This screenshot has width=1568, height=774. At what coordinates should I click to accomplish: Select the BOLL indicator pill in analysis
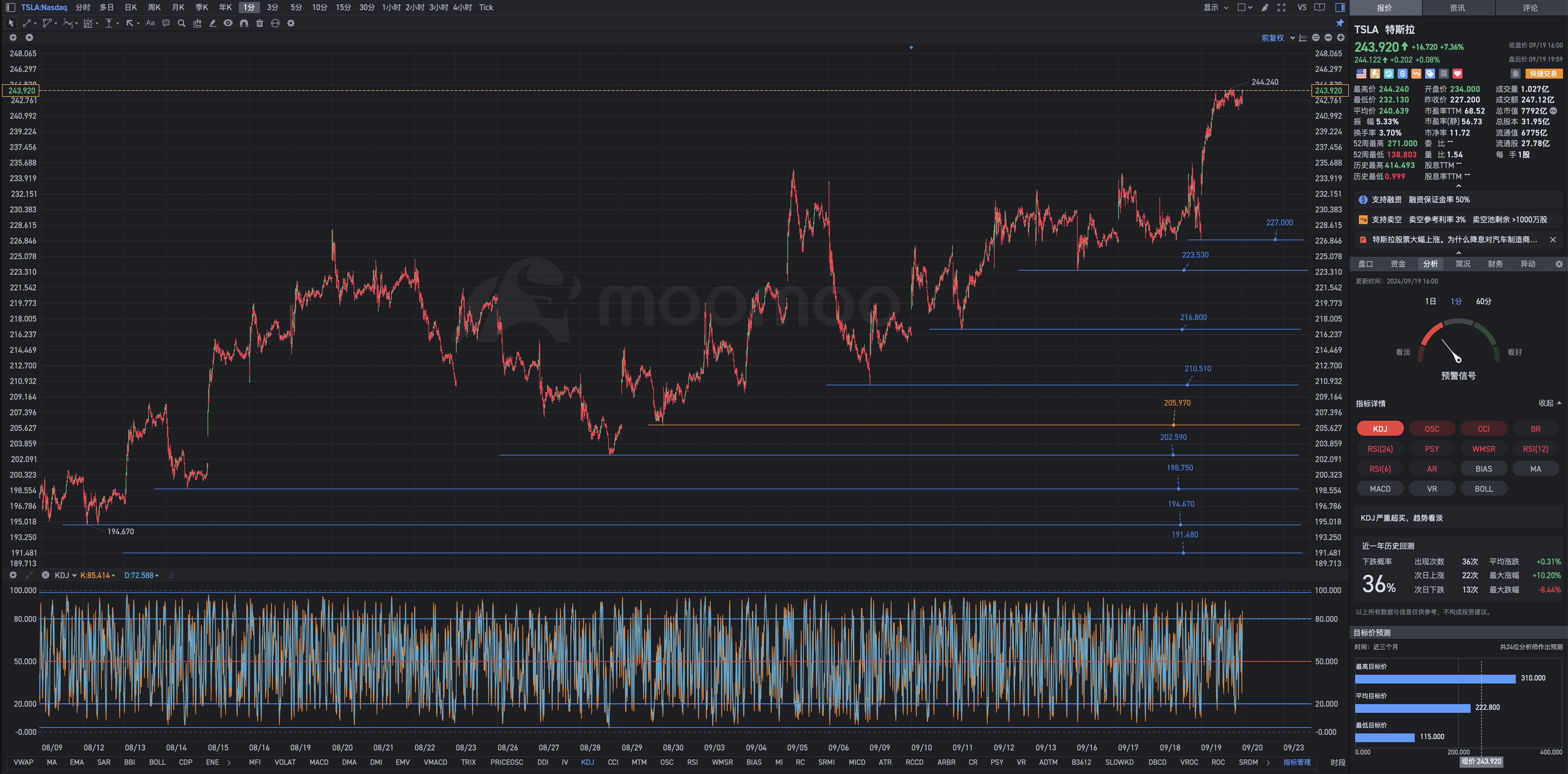pyautogui.click(x=1483, y=489)
